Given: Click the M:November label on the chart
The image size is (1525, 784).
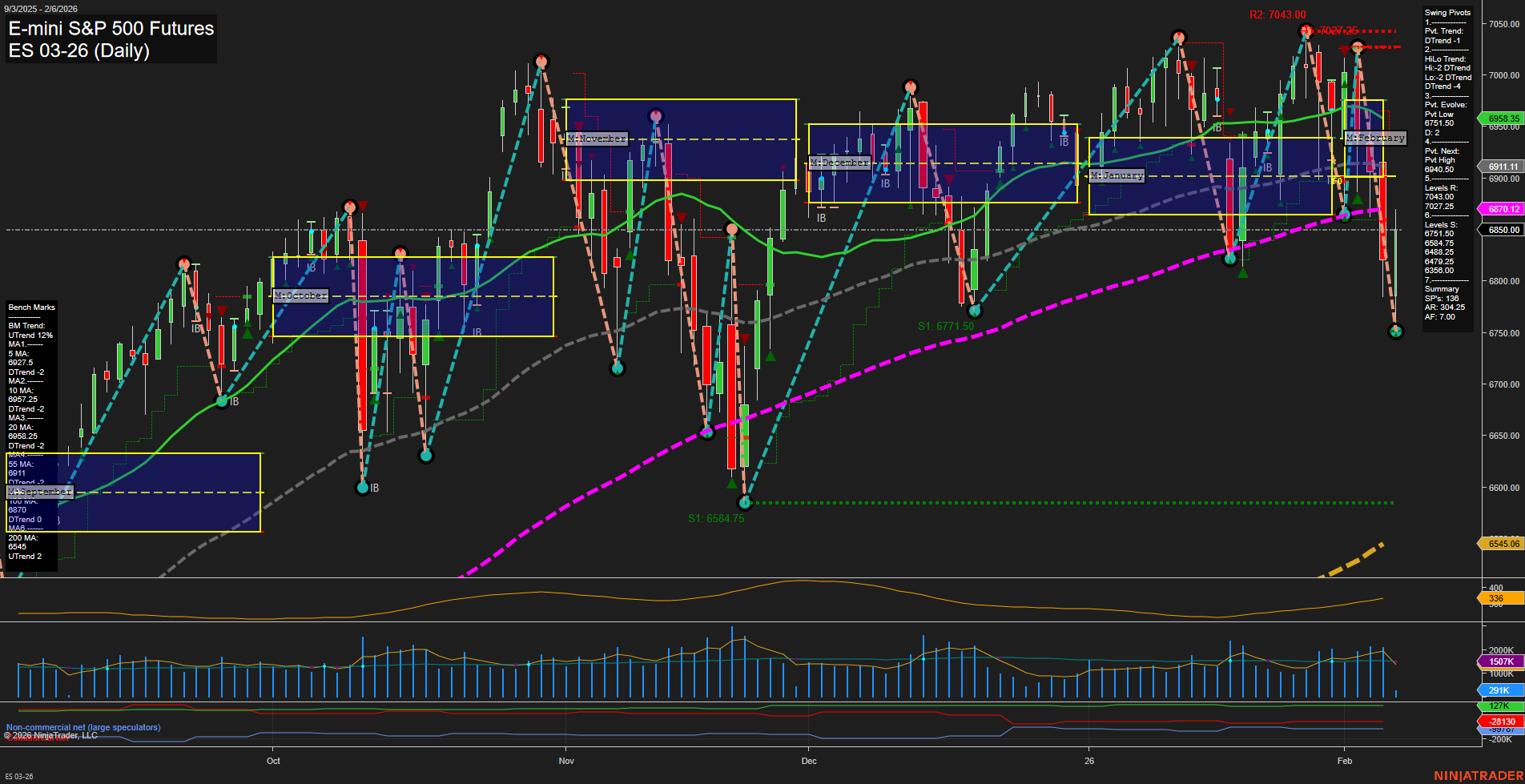Looking at the screenshot, I should (597, 138).
